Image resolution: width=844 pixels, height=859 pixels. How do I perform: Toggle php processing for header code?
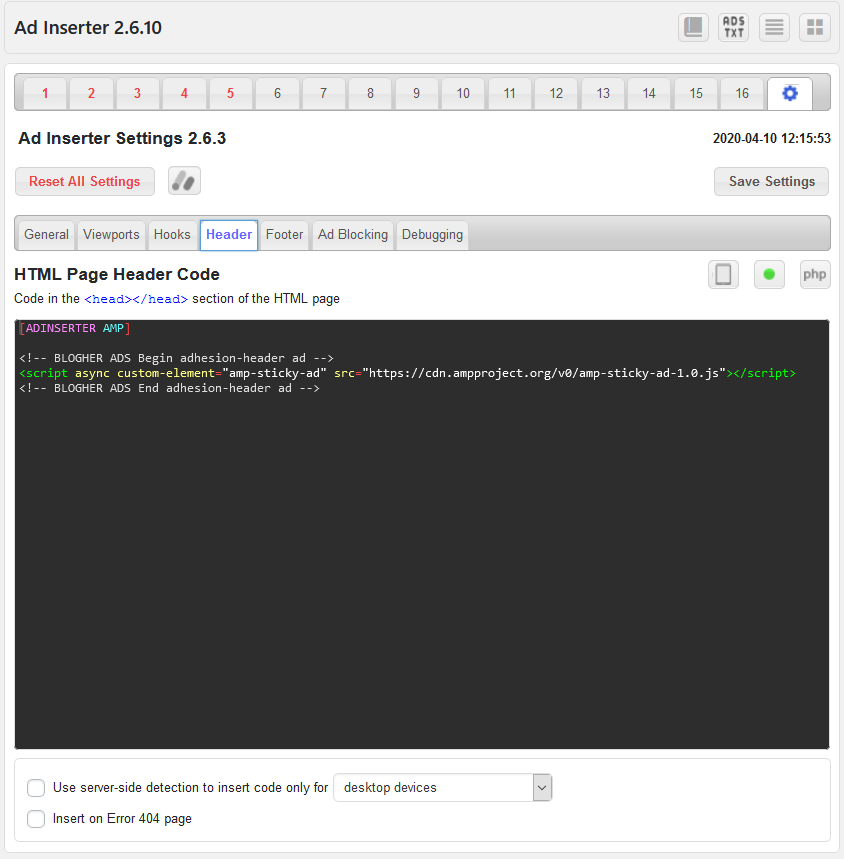[814, 274]
